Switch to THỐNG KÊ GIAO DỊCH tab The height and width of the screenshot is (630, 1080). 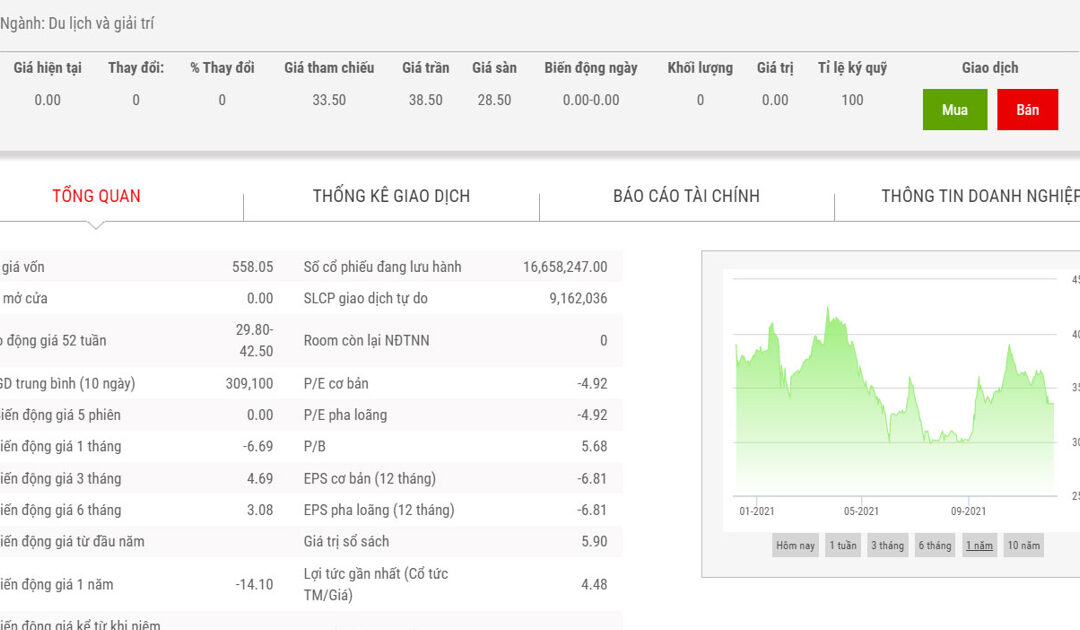click(x=391, y=196)
